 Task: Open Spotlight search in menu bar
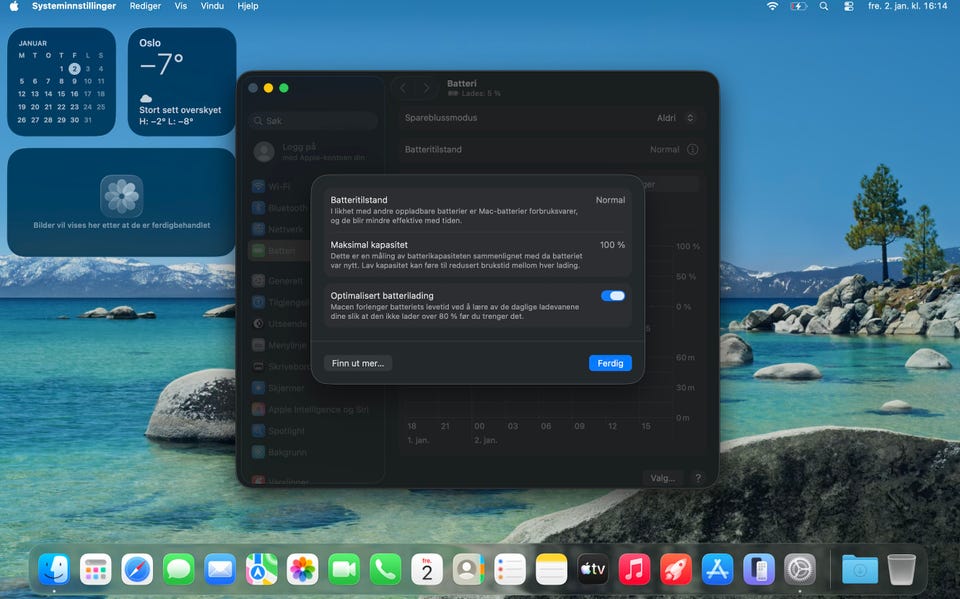823,6
